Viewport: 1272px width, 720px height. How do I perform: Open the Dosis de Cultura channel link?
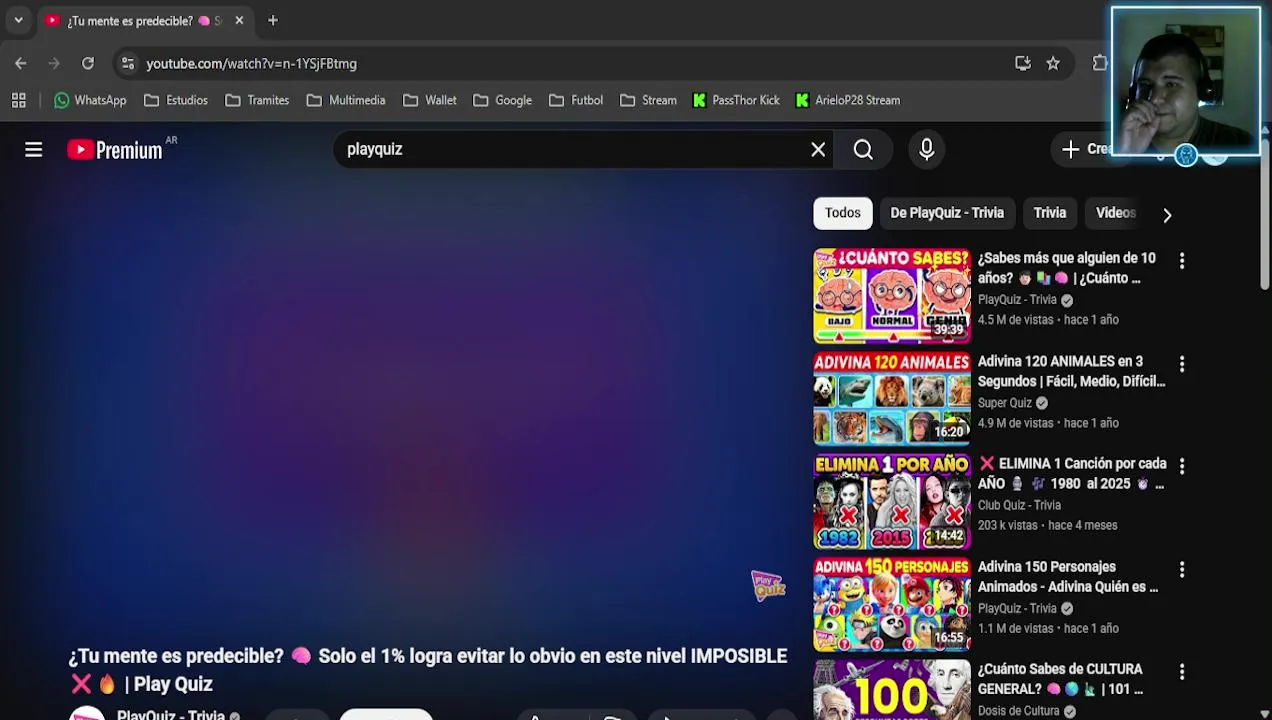coord(1018,711)
